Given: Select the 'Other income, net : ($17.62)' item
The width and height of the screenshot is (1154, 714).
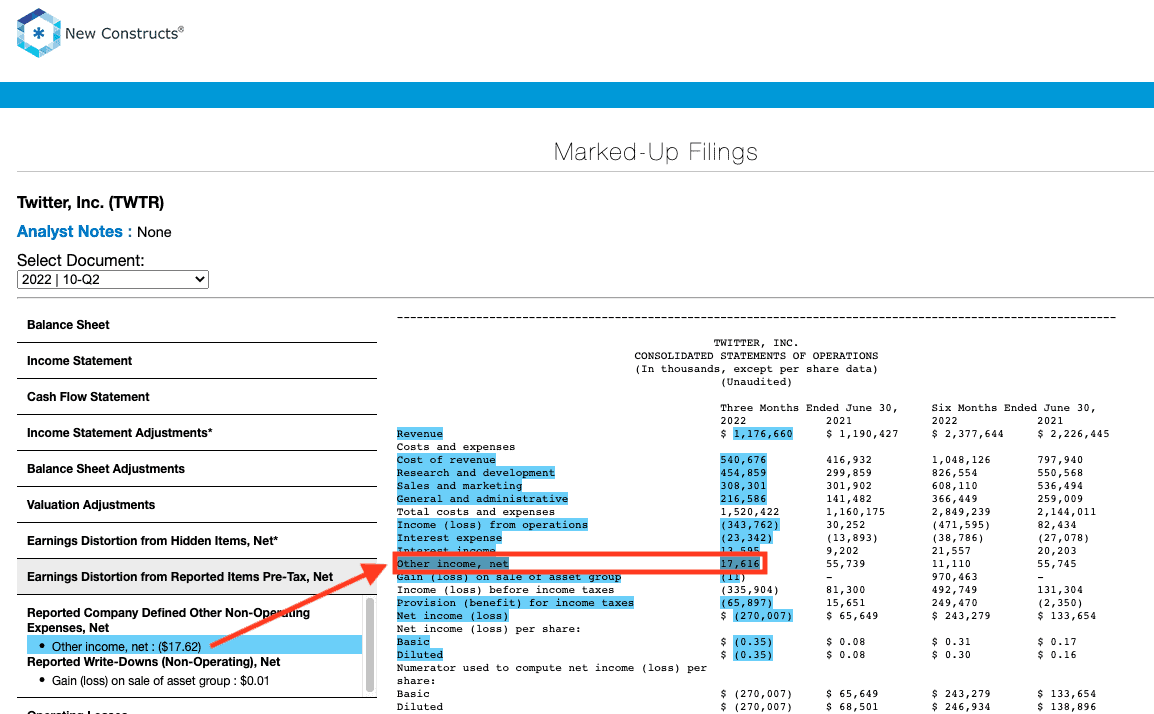Looking at the screenshot, I should tap(194, 646).
